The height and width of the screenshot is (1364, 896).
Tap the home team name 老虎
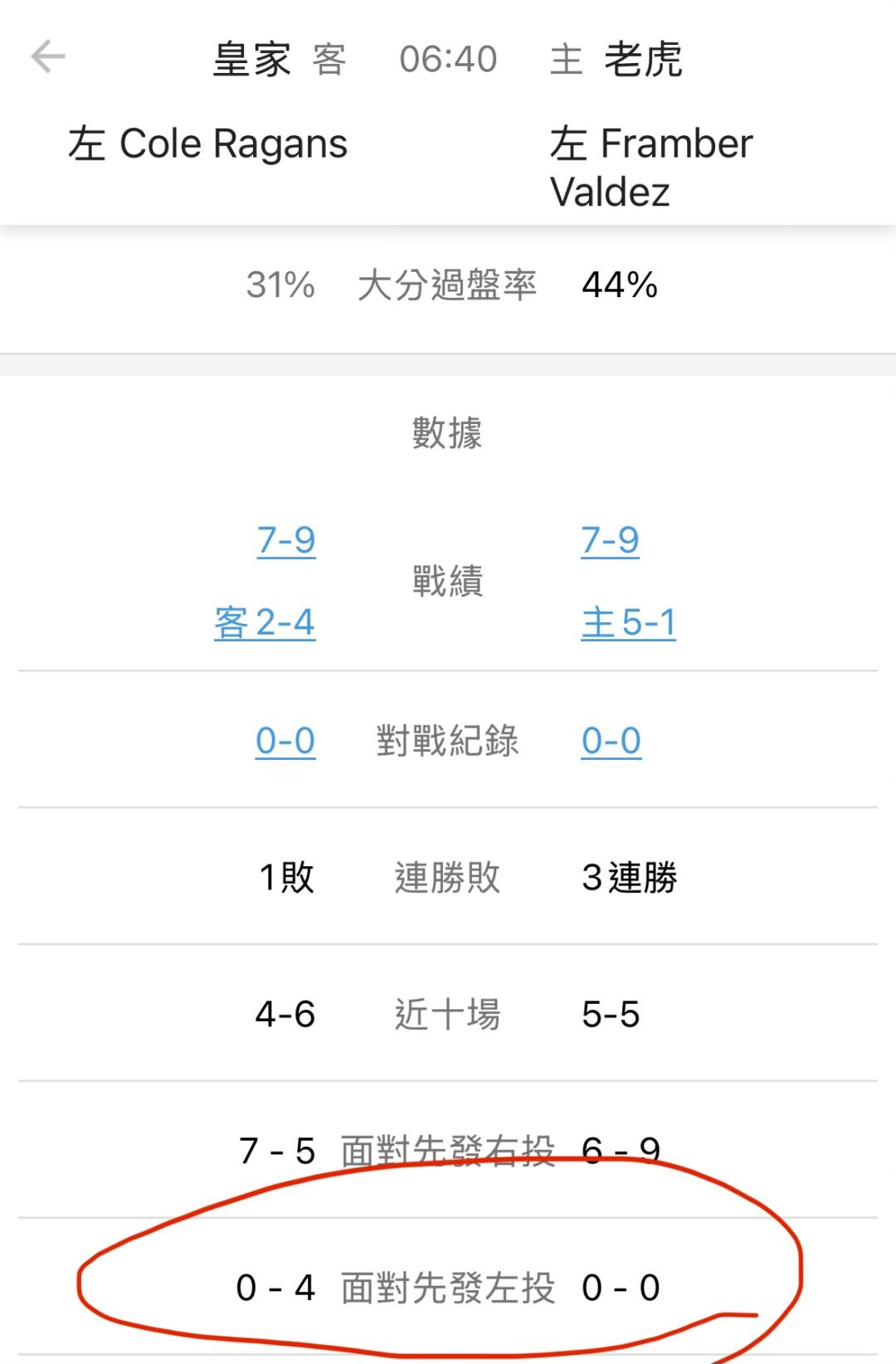point(643,60)
